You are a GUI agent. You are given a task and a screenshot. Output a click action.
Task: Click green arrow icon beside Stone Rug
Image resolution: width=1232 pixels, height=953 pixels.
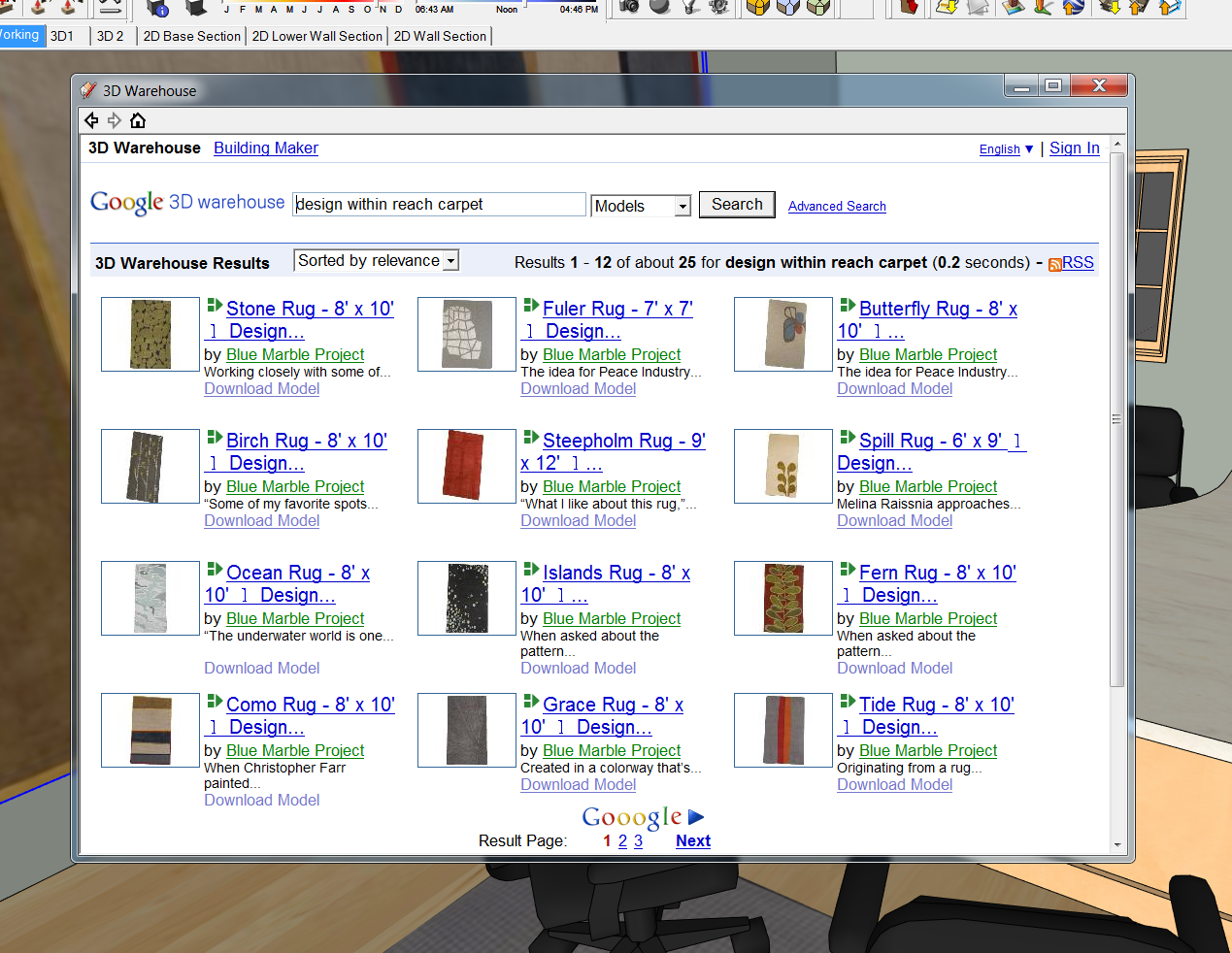tap(215, 306)
